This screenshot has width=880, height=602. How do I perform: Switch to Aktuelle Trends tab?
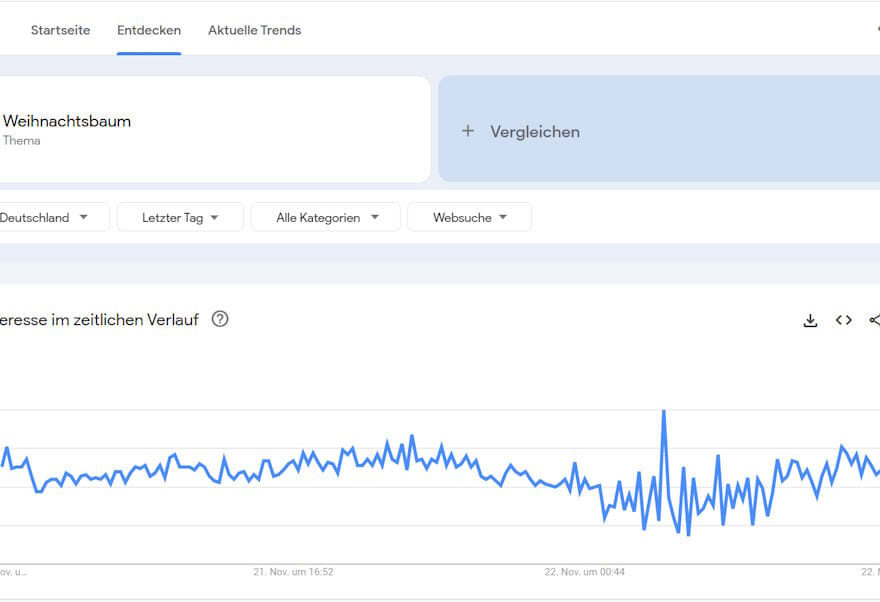click(x=254, y=30)
